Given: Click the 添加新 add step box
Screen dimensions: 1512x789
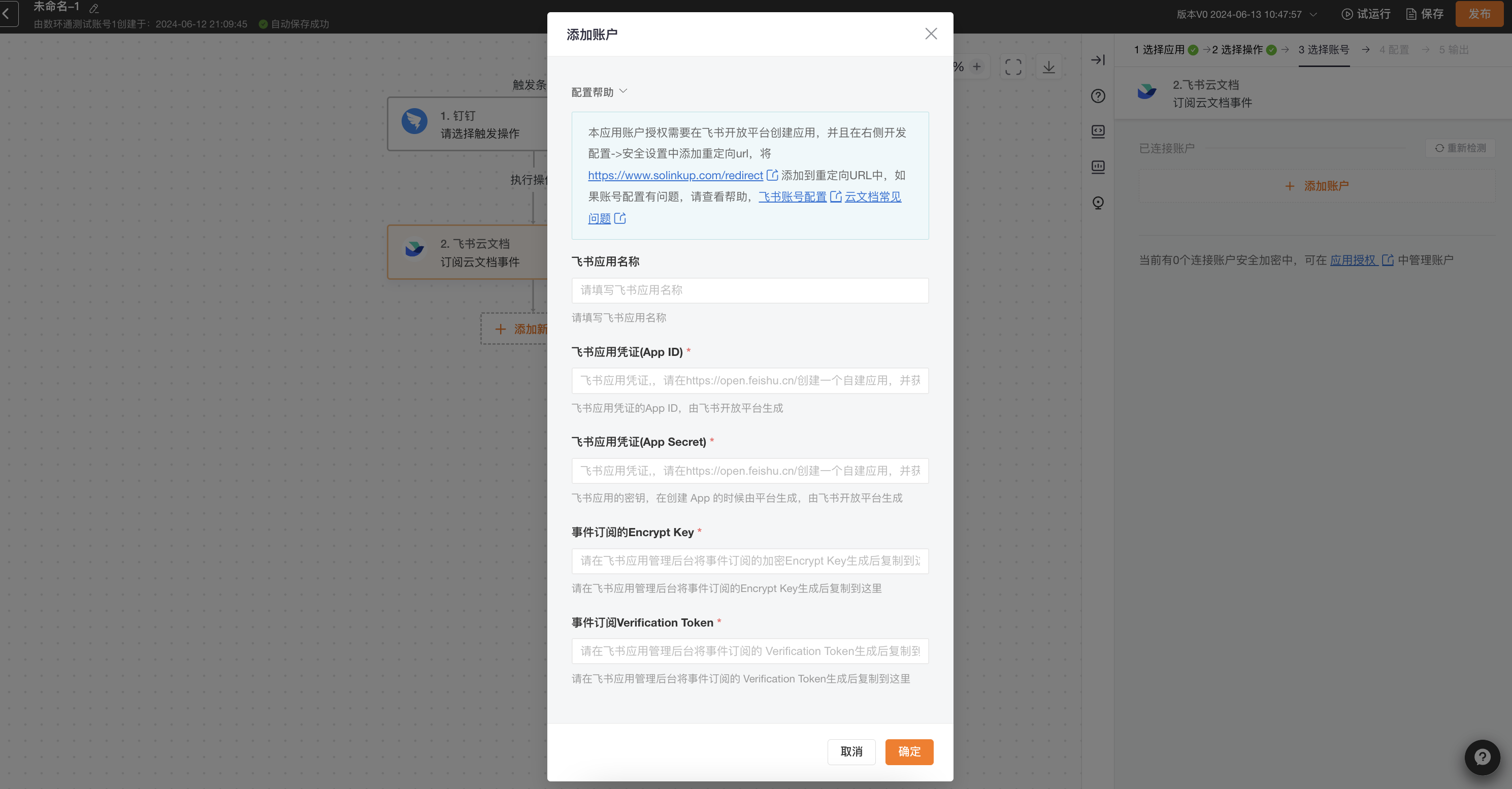Looking at the screenshot, I should click(x=515, y=329).
